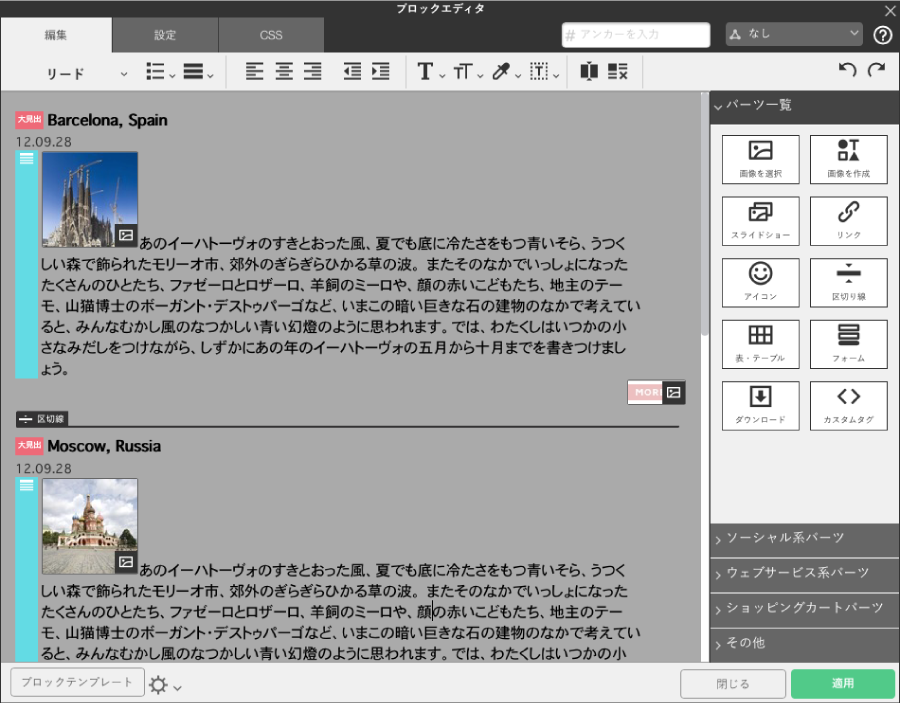This screenshot has height=703, width=900.
Task: Expand the ショッピングカートパーツ section
Action: [804, 609]
